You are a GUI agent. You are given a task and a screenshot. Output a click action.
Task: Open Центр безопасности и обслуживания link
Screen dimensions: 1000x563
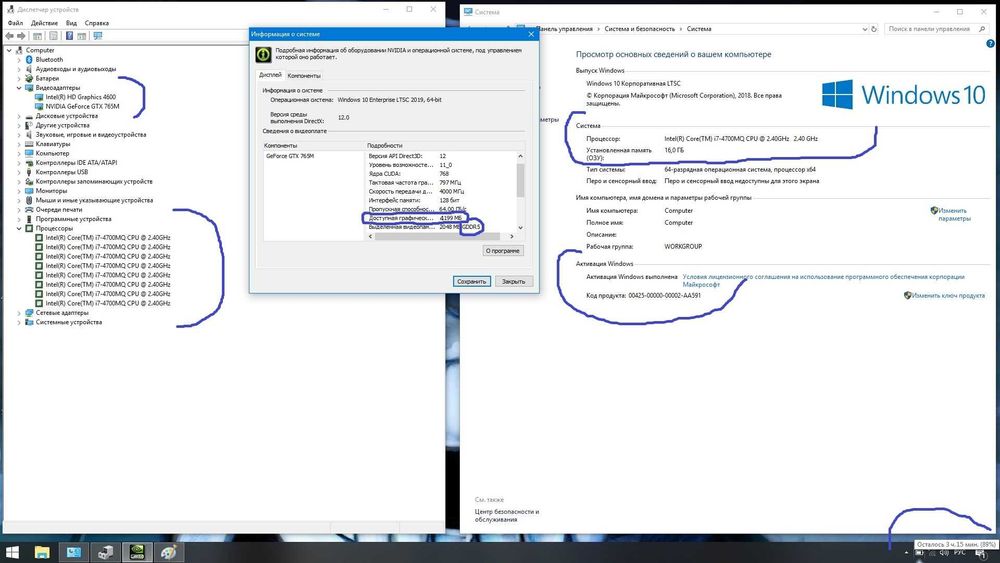[x=506, y=515]
